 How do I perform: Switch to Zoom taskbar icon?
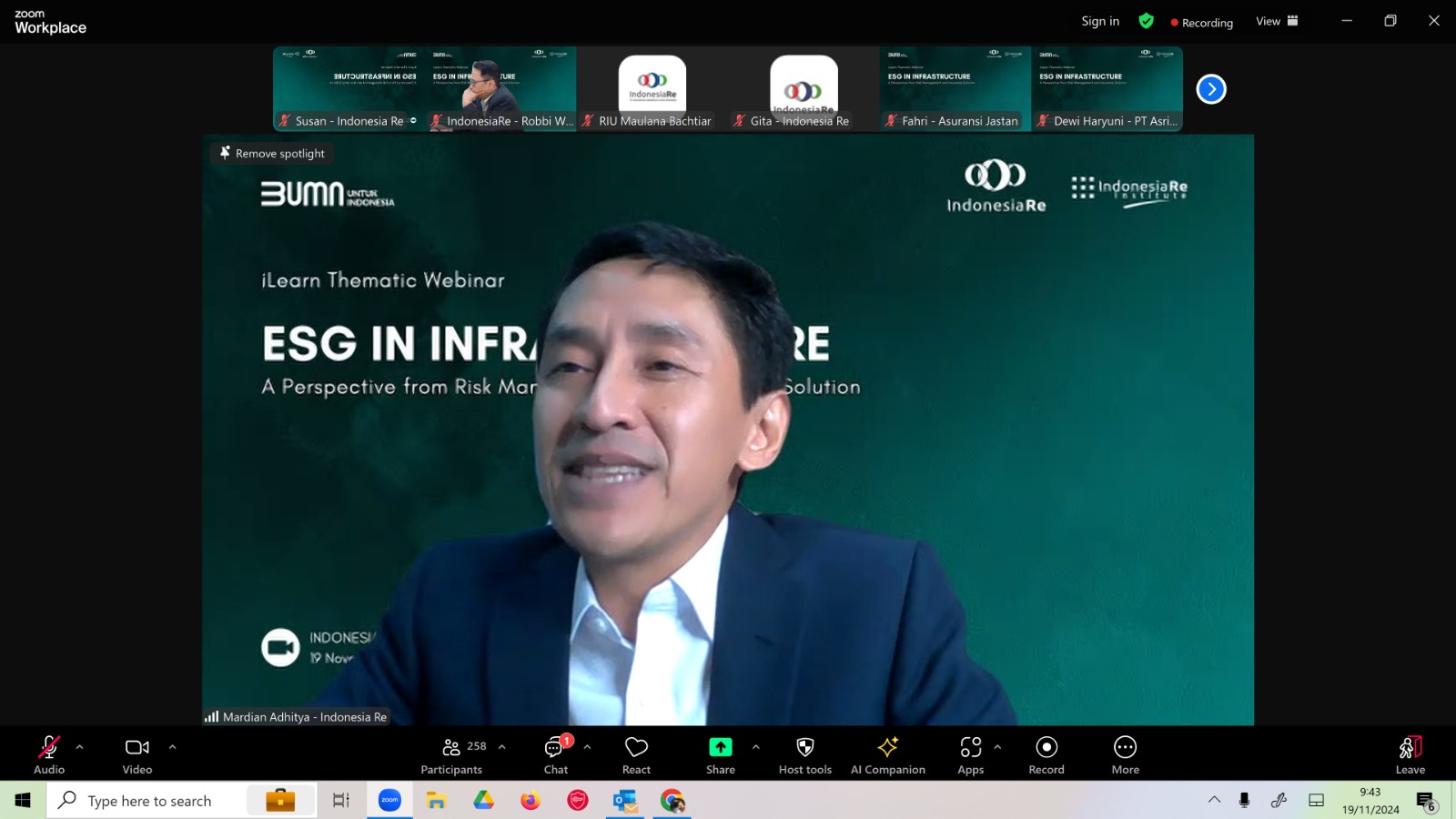[389, 800]
